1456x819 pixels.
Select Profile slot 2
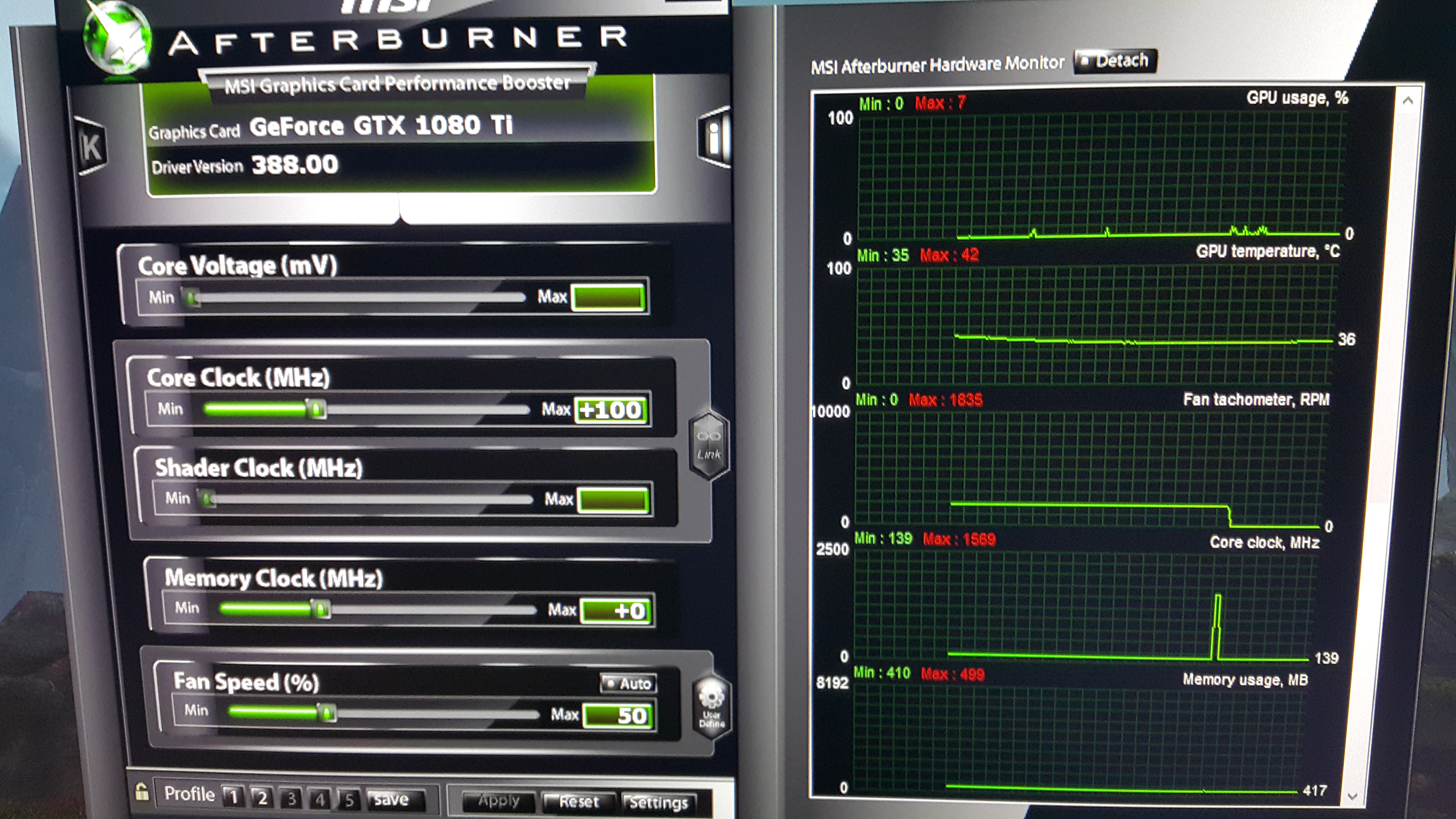pos(262,798)
